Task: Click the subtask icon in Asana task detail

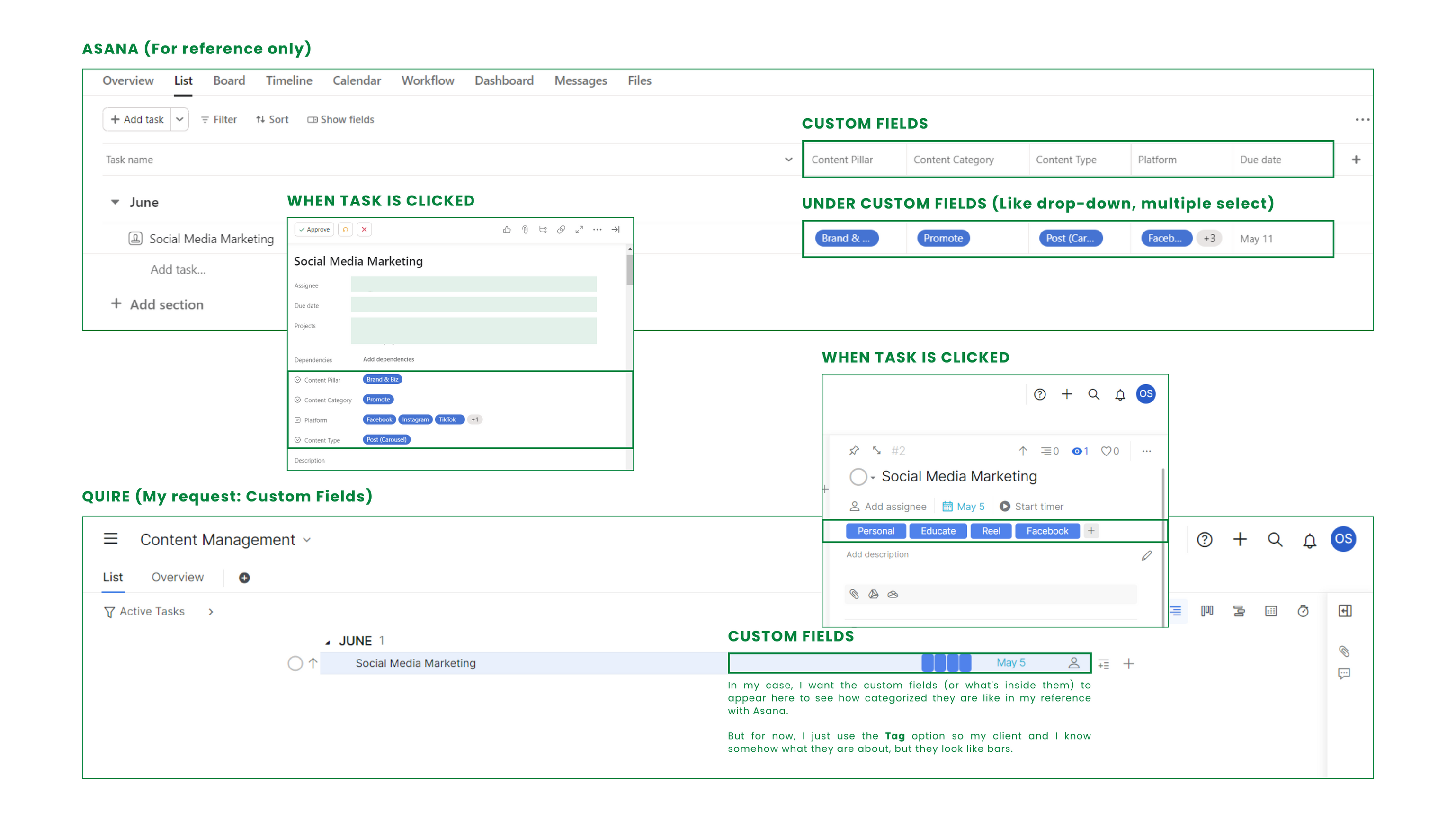Action: (543, 230)
